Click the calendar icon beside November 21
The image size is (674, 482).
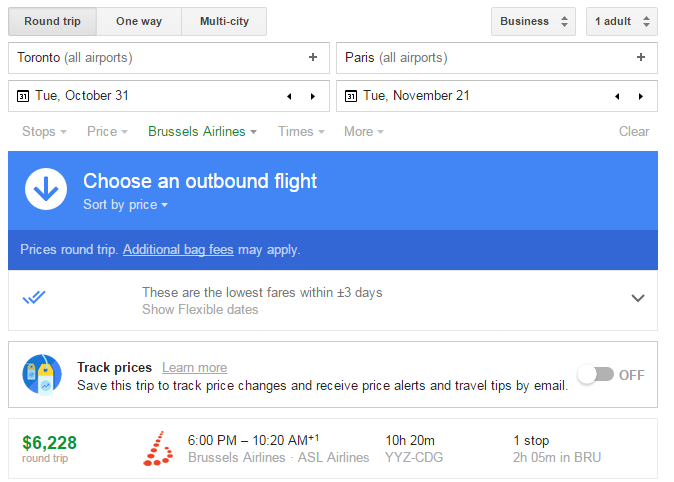[x=351, y=97]
